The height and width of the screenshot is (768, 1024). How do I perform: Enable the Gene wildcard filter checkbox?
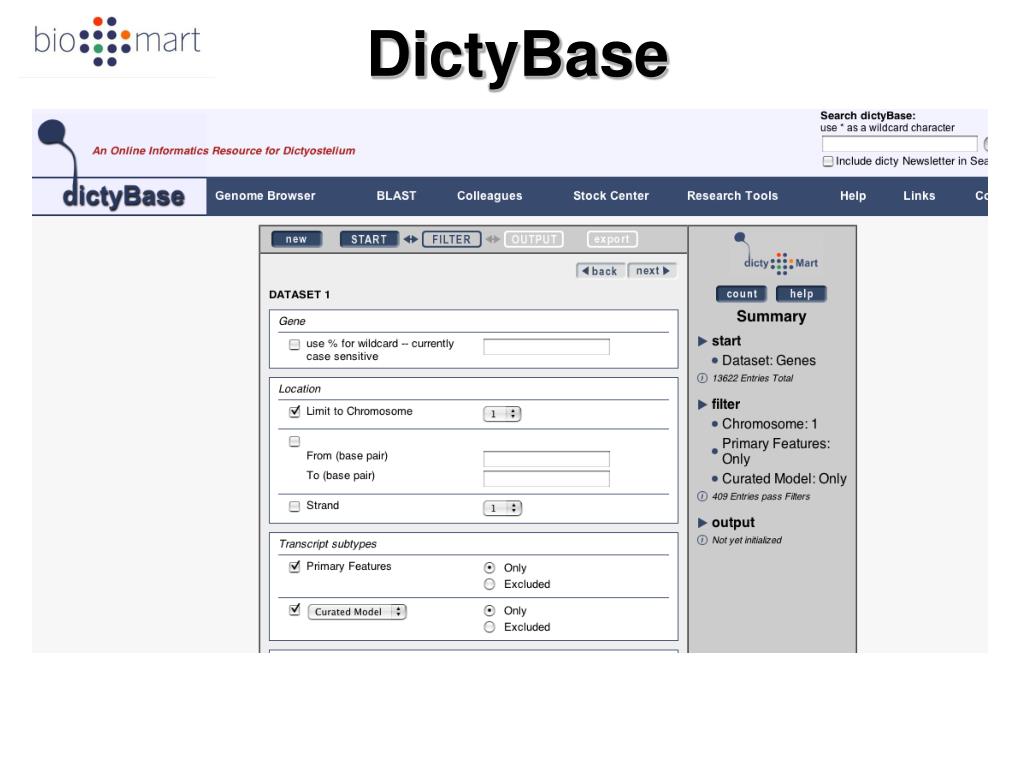(x=295, y=344)
